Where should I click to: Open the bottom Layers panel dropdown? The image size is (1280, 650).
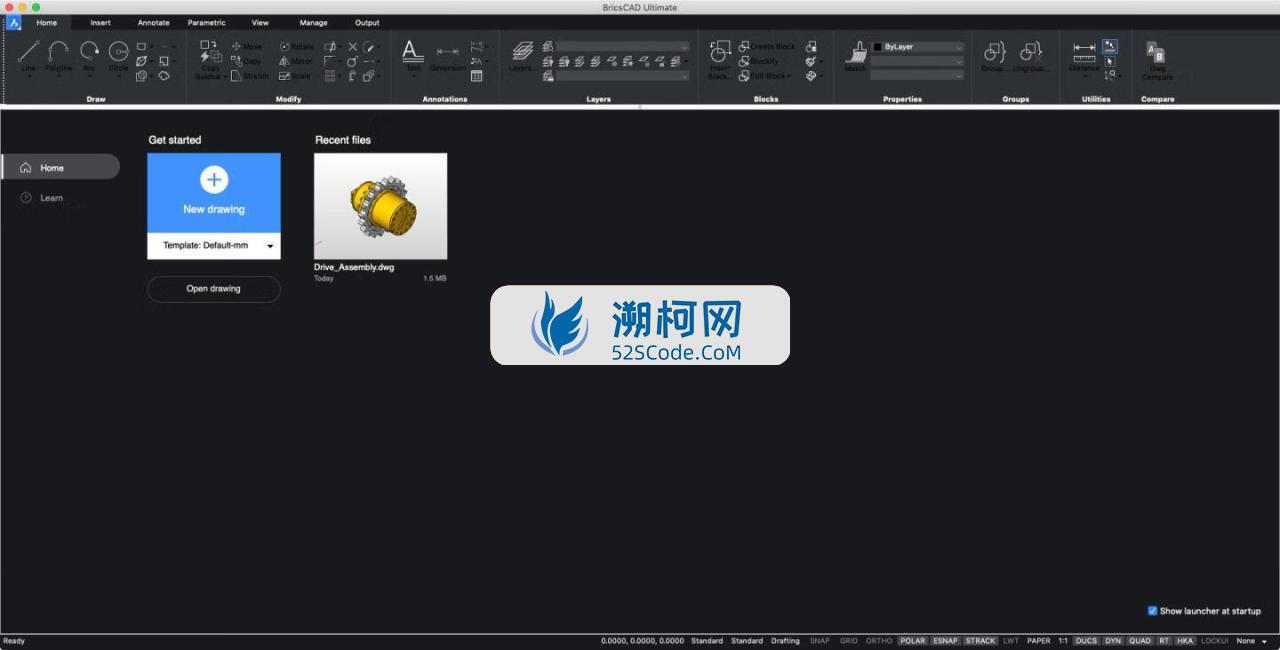click(x=623, y=76)
